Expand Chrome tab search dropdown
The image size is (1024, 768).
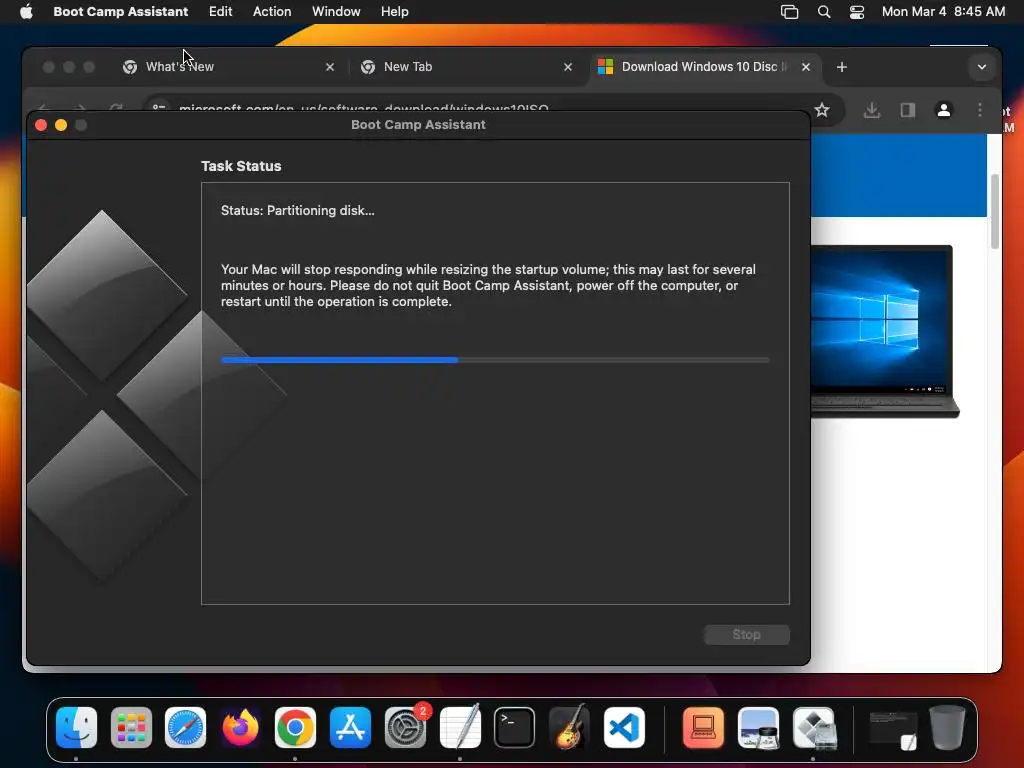(x=981, y=67)
